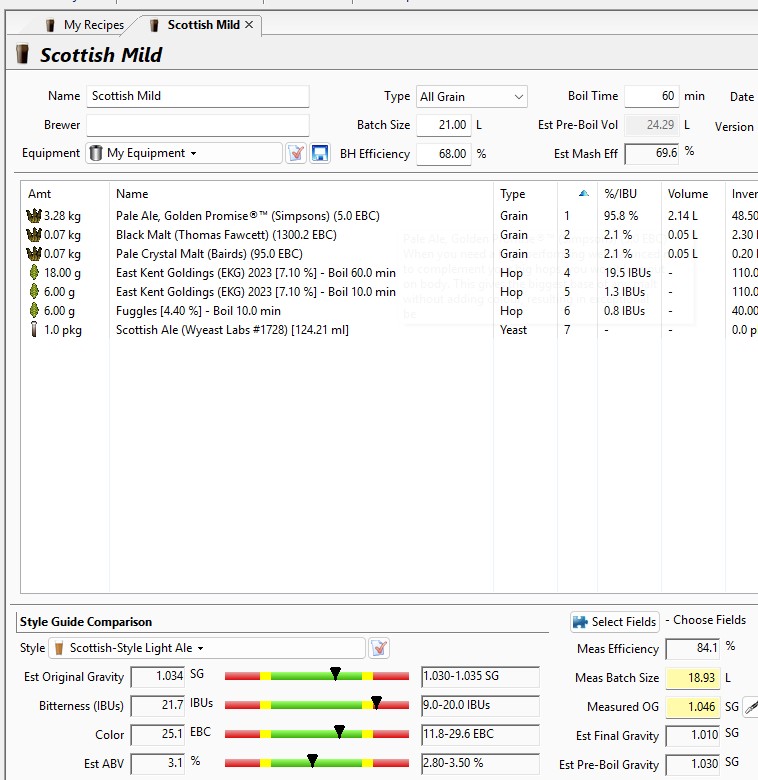Click the hydrometer icon beside Measured OG
The height and width of the screenshot is (780, 758).
tap(750, 707)
